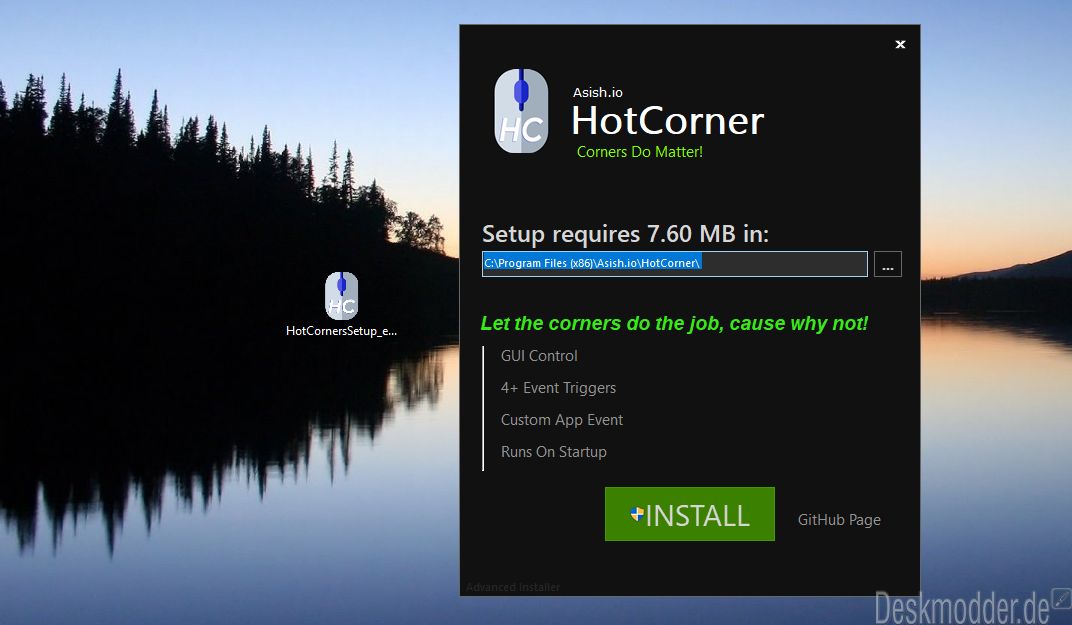Click inside the installation path field

pos(675,264)
